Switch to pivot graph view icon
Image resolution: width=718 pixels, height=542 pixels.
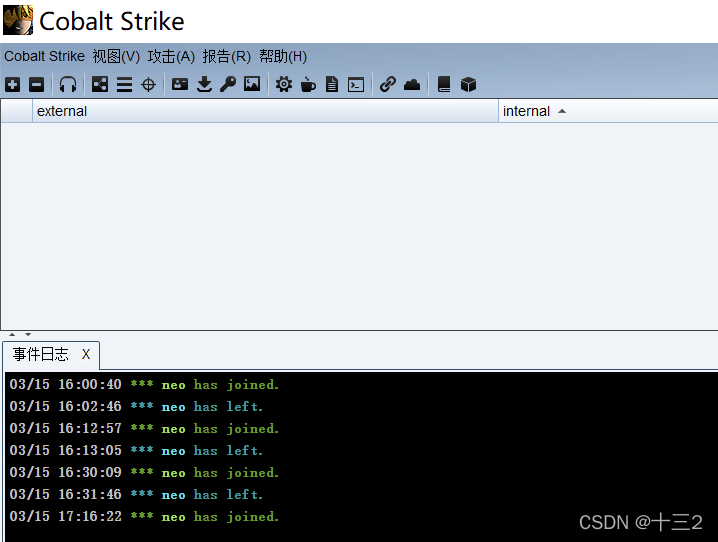(100, 85)
